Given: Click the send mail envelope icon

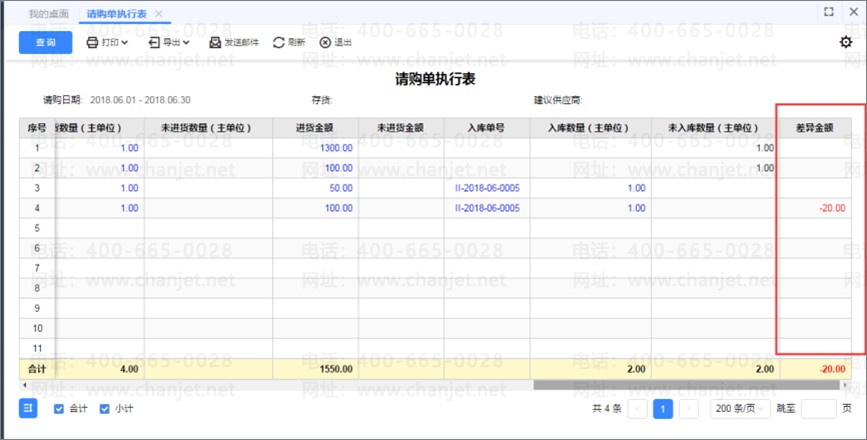Looking at the screenshot, I should 215,43.
